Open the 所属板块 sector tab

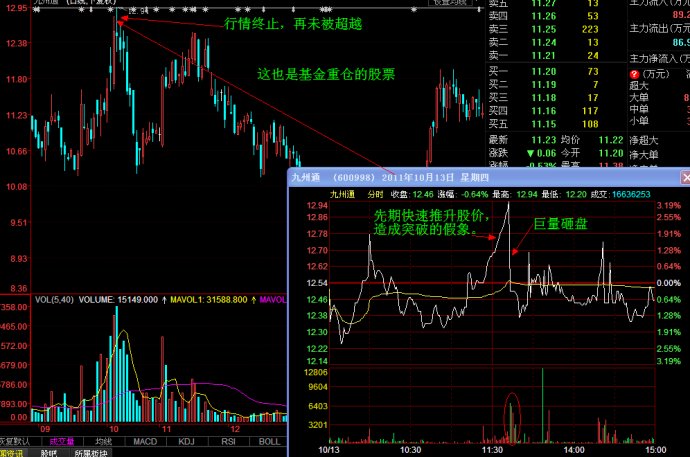coord(91,452)
